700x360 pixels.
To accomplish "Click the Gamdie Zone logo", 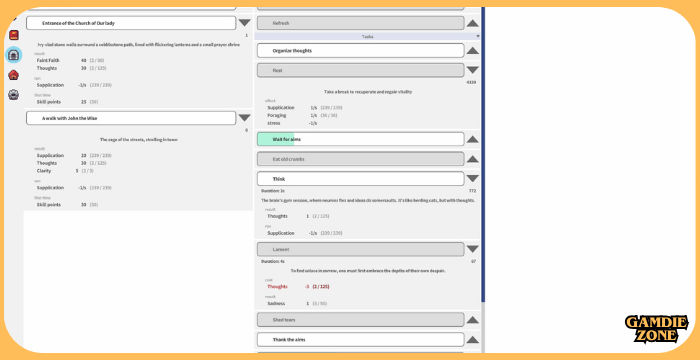I will point(656,329).
